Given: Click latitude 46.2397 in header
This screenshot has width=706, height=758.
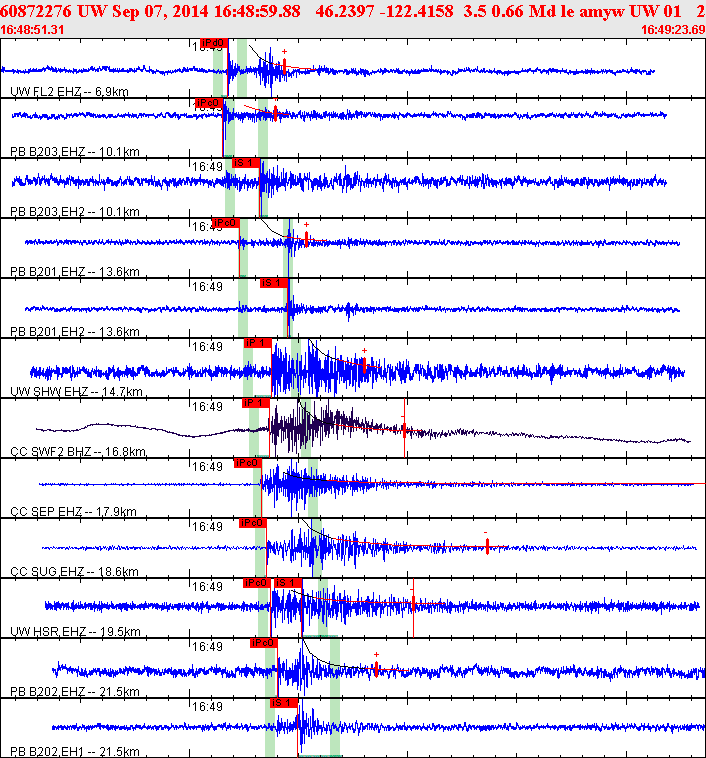Looking at the screenshot, I should click(x=344, y=11).
